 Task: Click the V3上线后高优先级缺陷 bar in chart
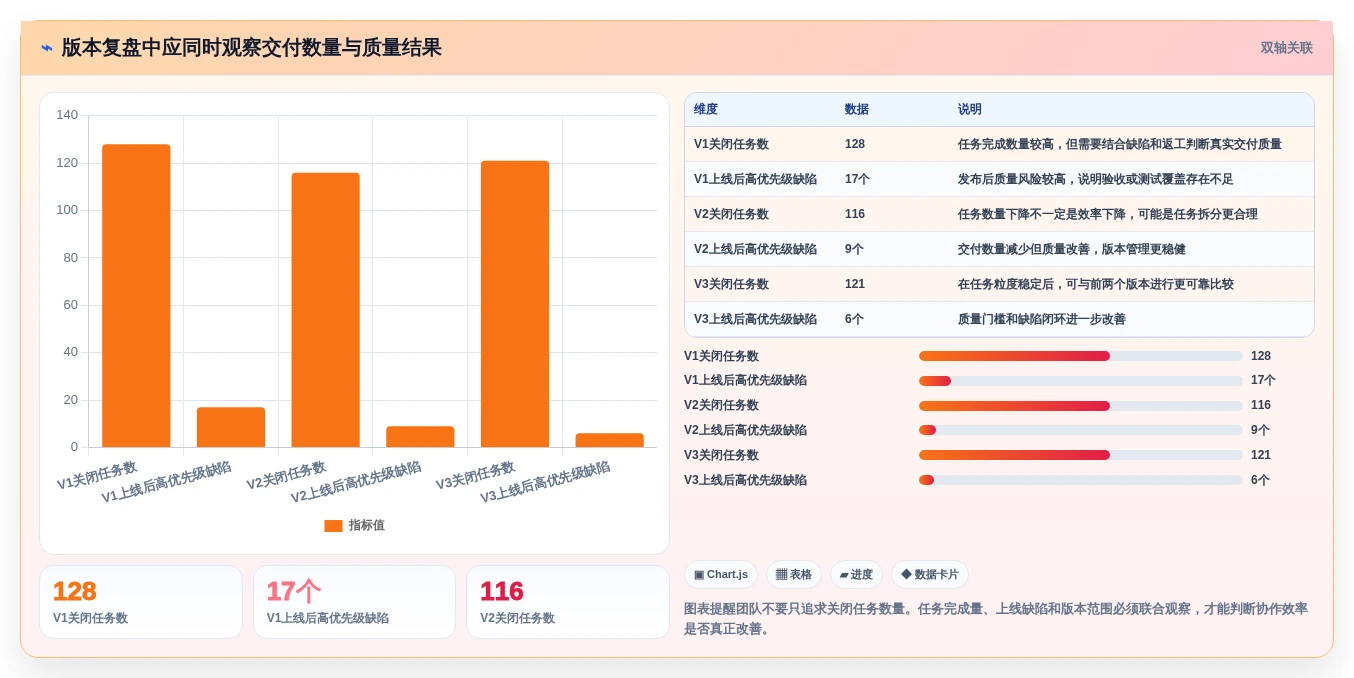click(610, 440)
